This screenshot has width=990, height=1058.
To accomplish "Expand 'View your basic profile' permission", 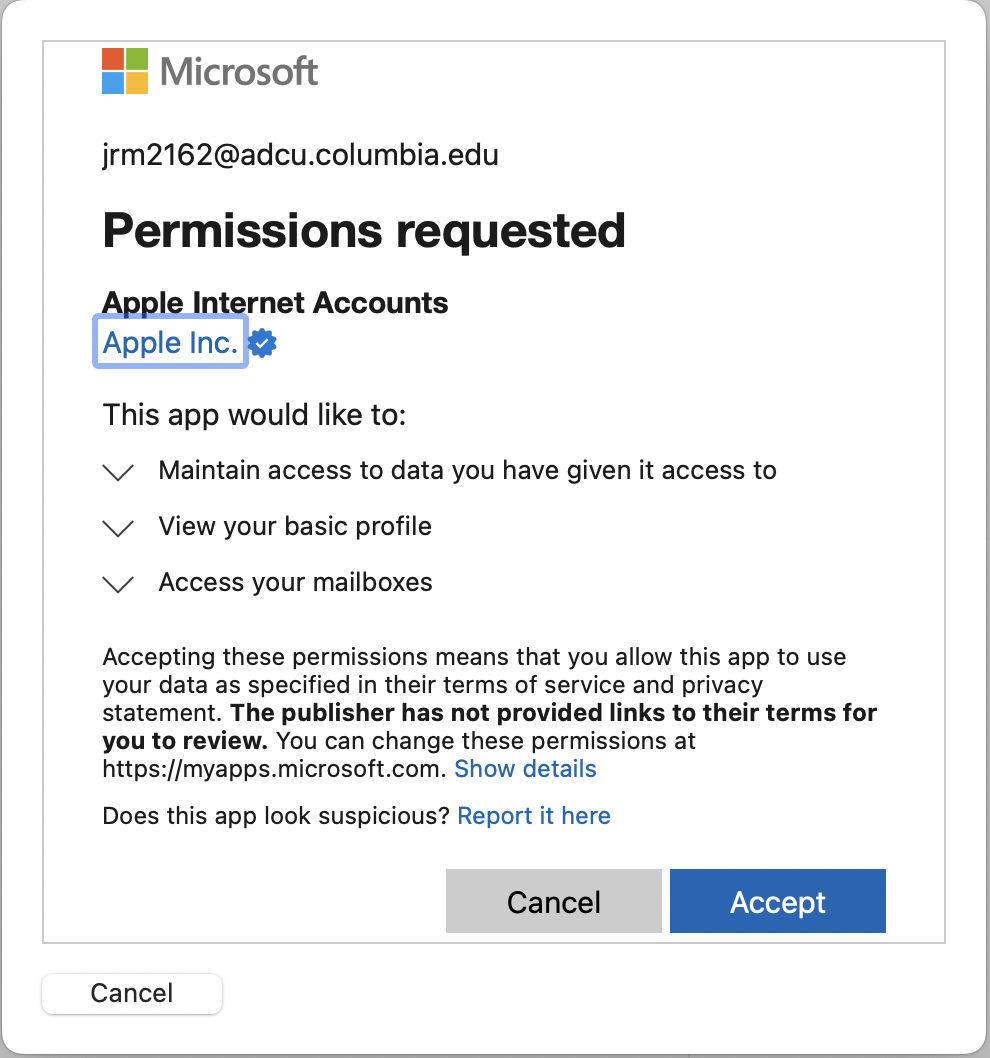I will tap(118, 528).
